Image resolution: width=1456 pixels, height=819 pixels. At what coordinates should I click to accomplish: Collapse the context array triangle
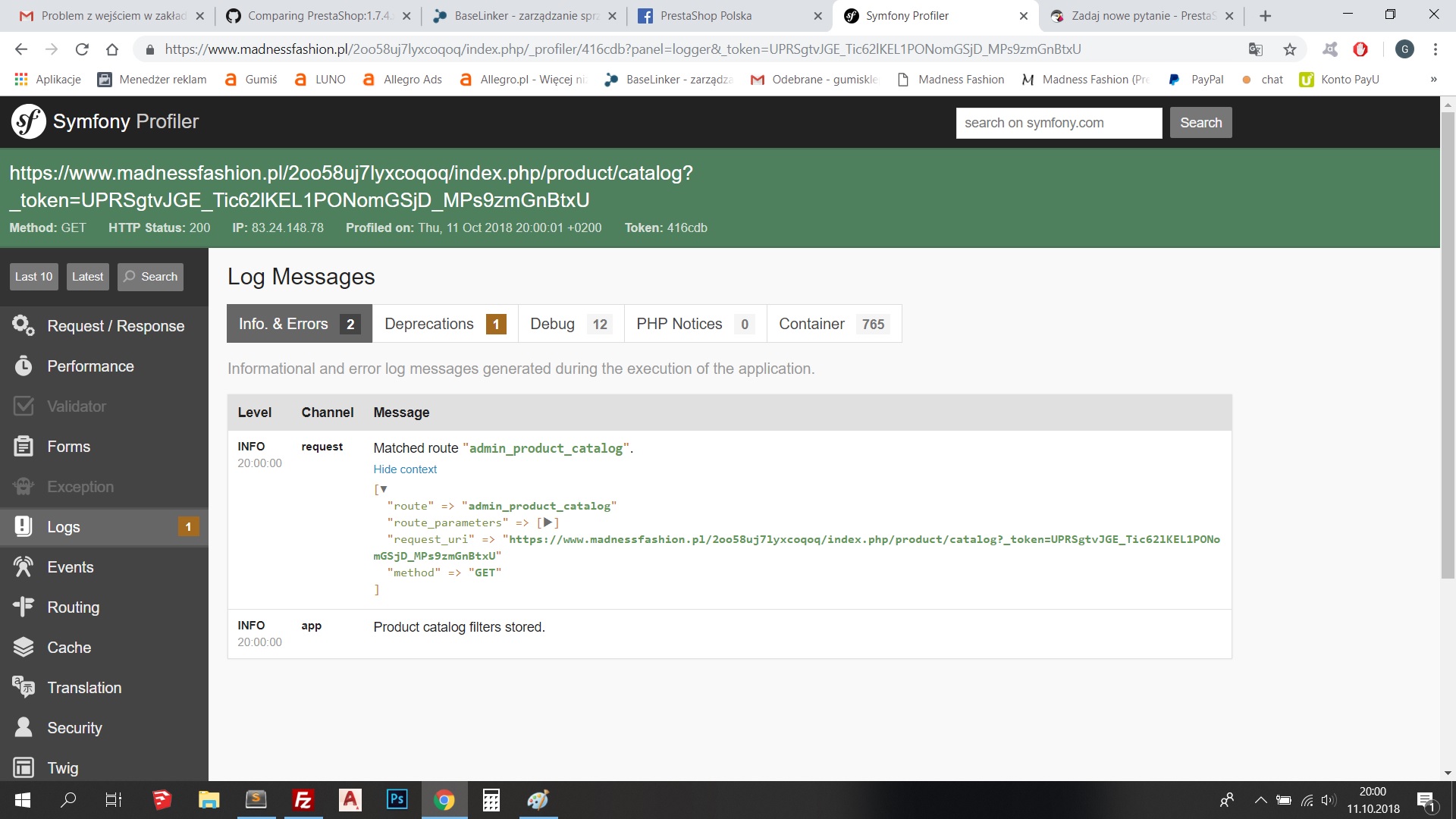384,489
